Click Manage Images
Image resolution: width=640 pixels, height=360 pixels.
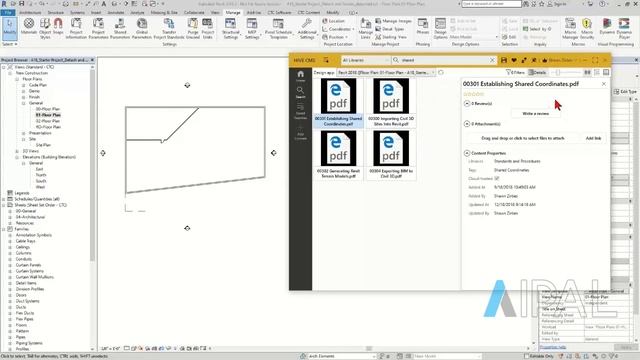[x=393, y=21]
